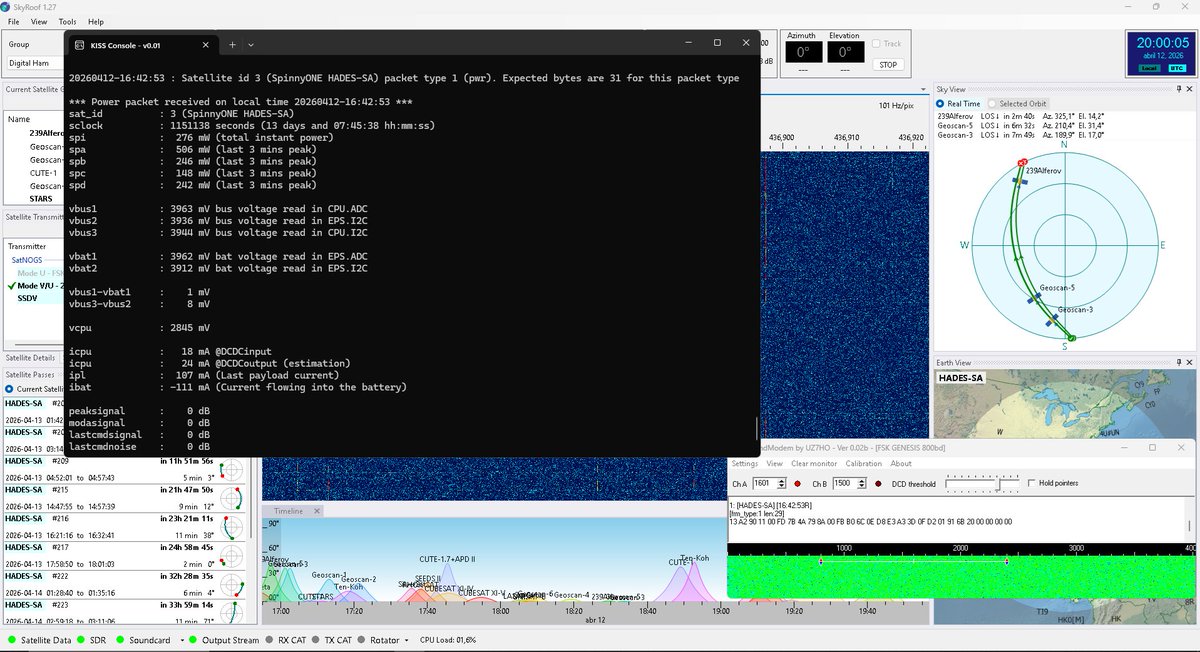Open terminal profile dropdown chevron
Viewport: 1200px width, 652px height.
(251, 44)
